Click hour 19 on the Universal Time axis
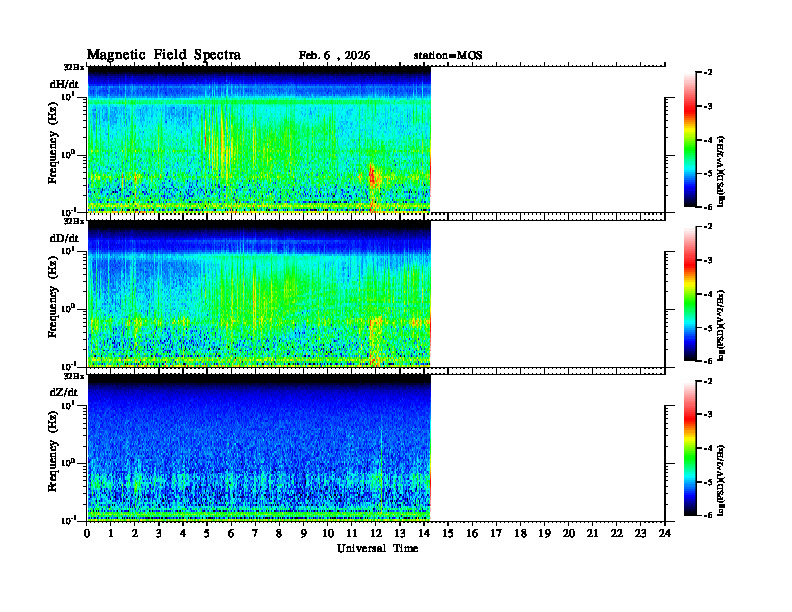792x612 pixels. point(544,534)
